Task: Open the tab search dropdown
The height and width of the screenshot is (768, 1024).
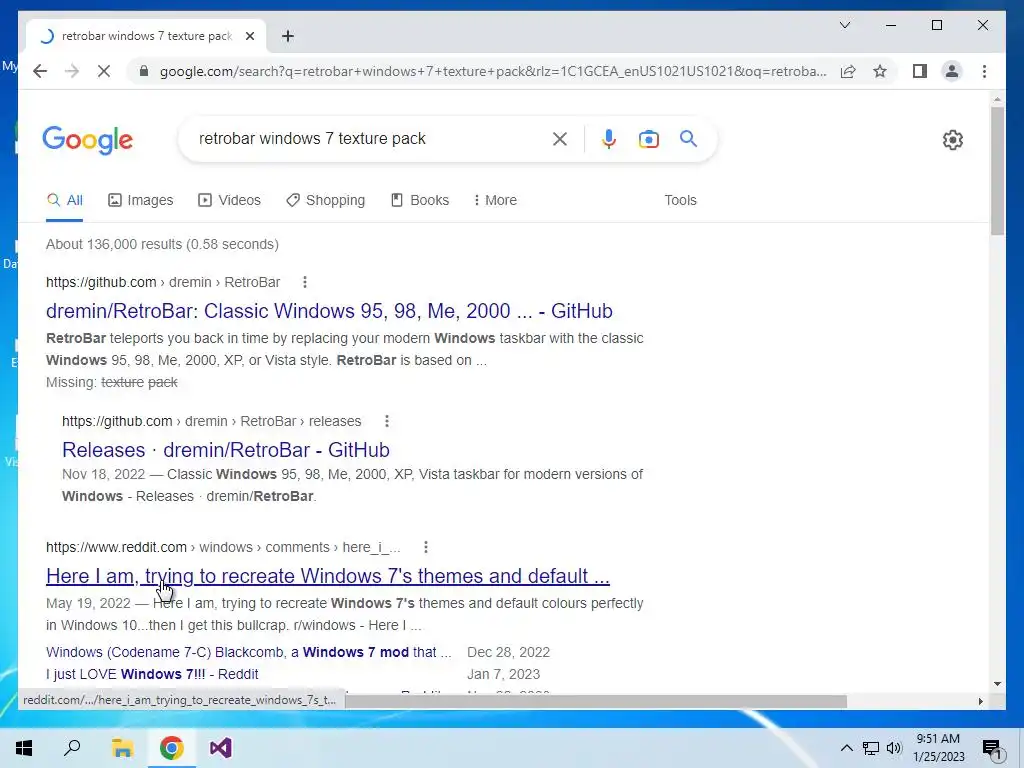Action: [844, 25]
